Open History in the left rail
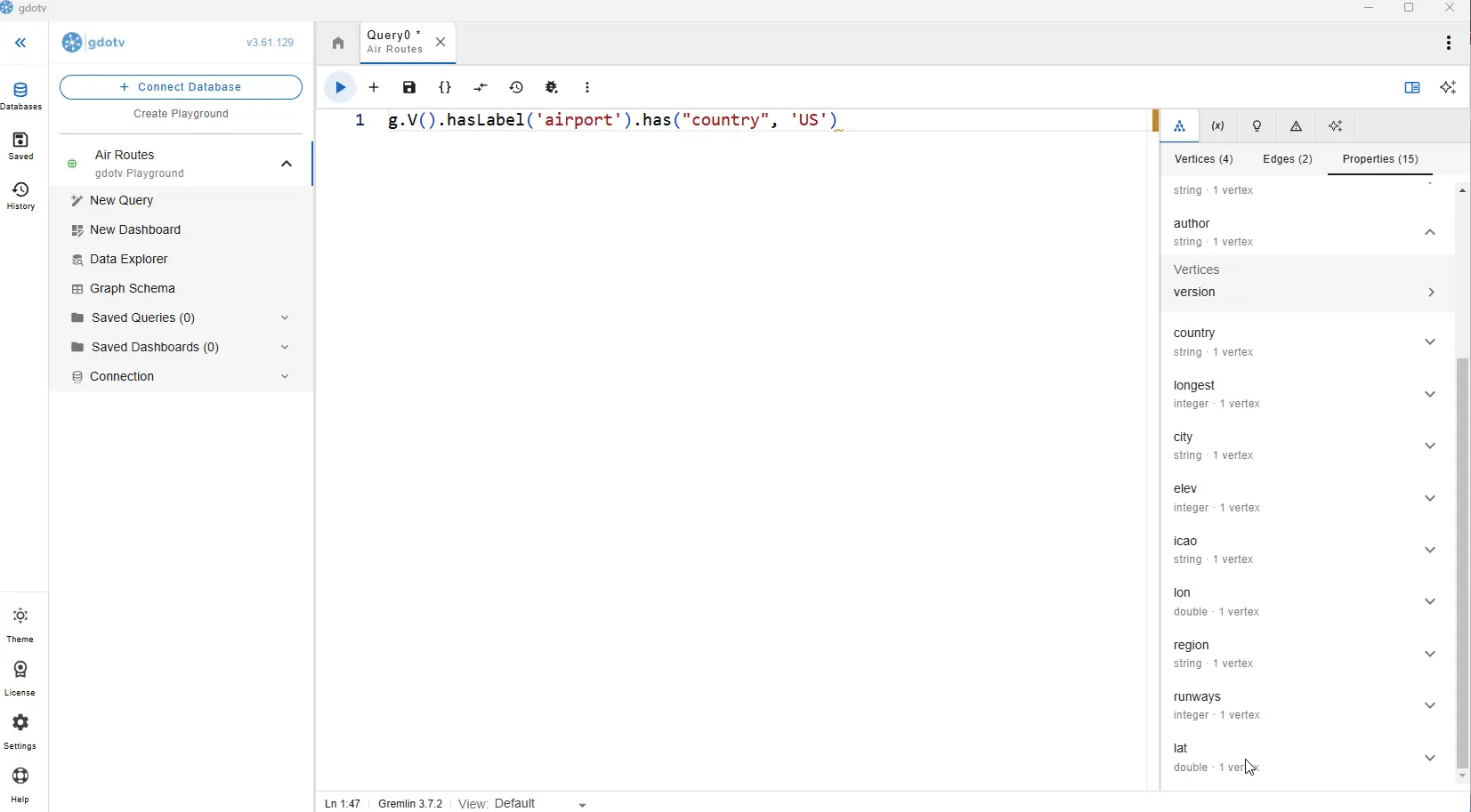Screen dimensions: 1471x812 coord(20,196)
